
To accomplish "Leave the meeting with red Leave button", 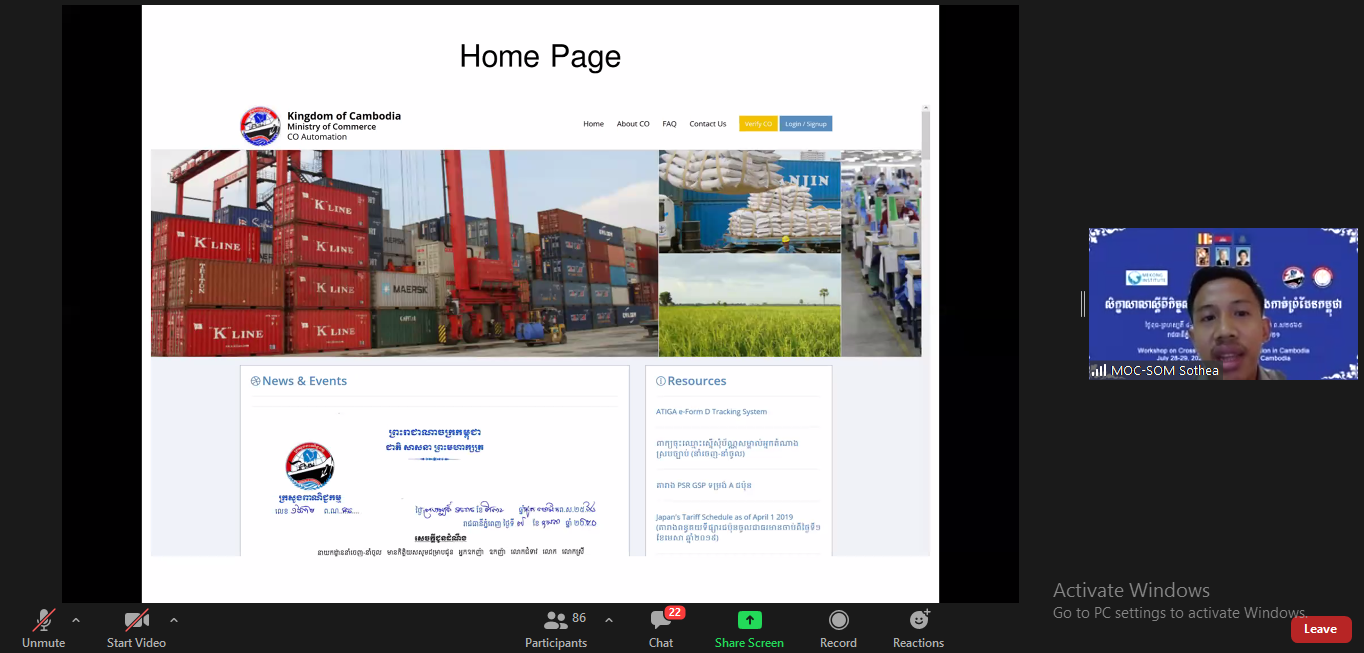I will [1320, 629].
